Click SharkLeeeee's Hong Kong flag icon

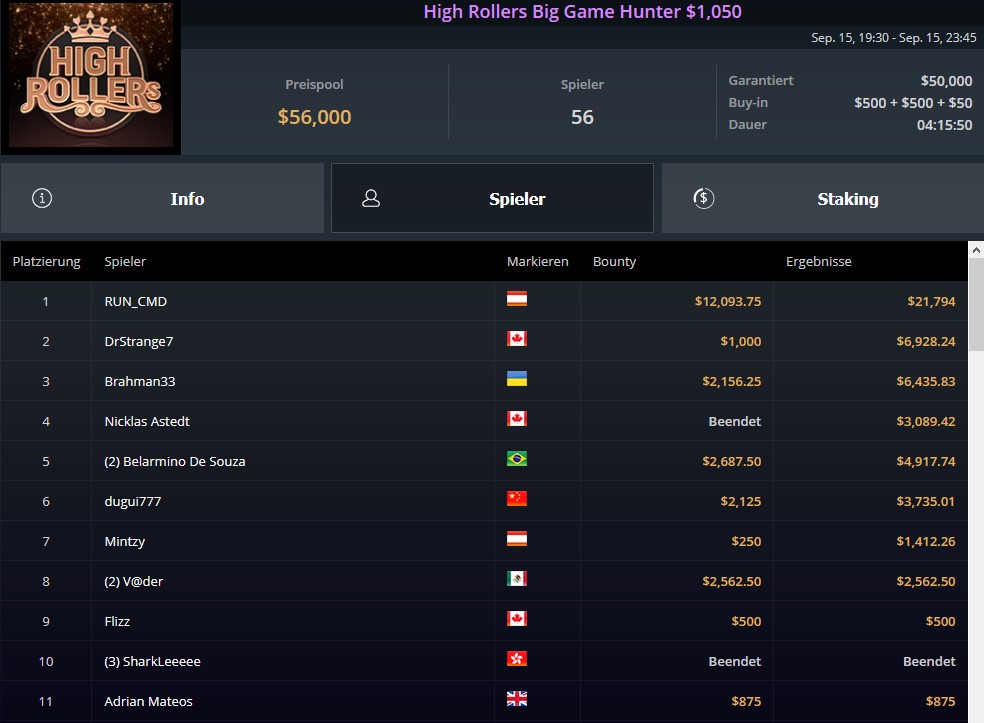pyautogui.click(x=517, y=660)
